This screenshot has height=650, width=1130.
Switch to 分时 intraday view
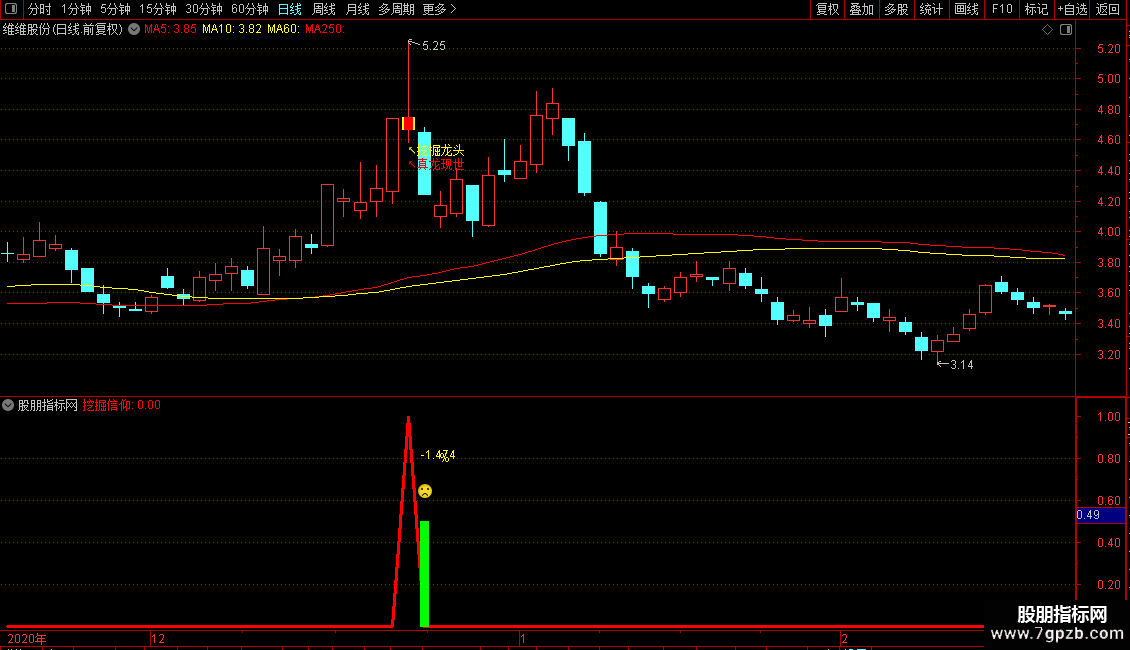tap(40, 9)
